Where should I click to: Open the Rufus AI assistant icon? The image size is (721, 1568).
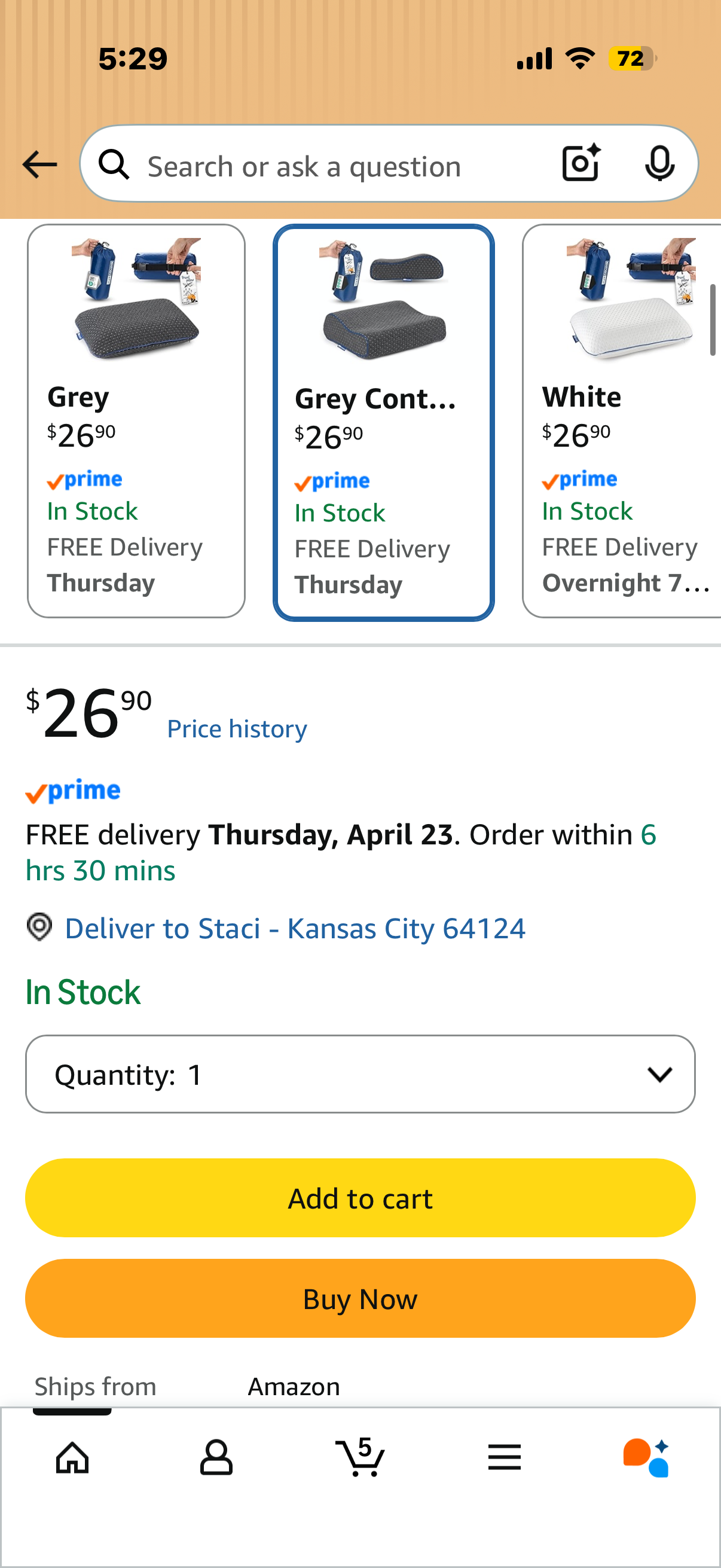[x=646, y=1457]
